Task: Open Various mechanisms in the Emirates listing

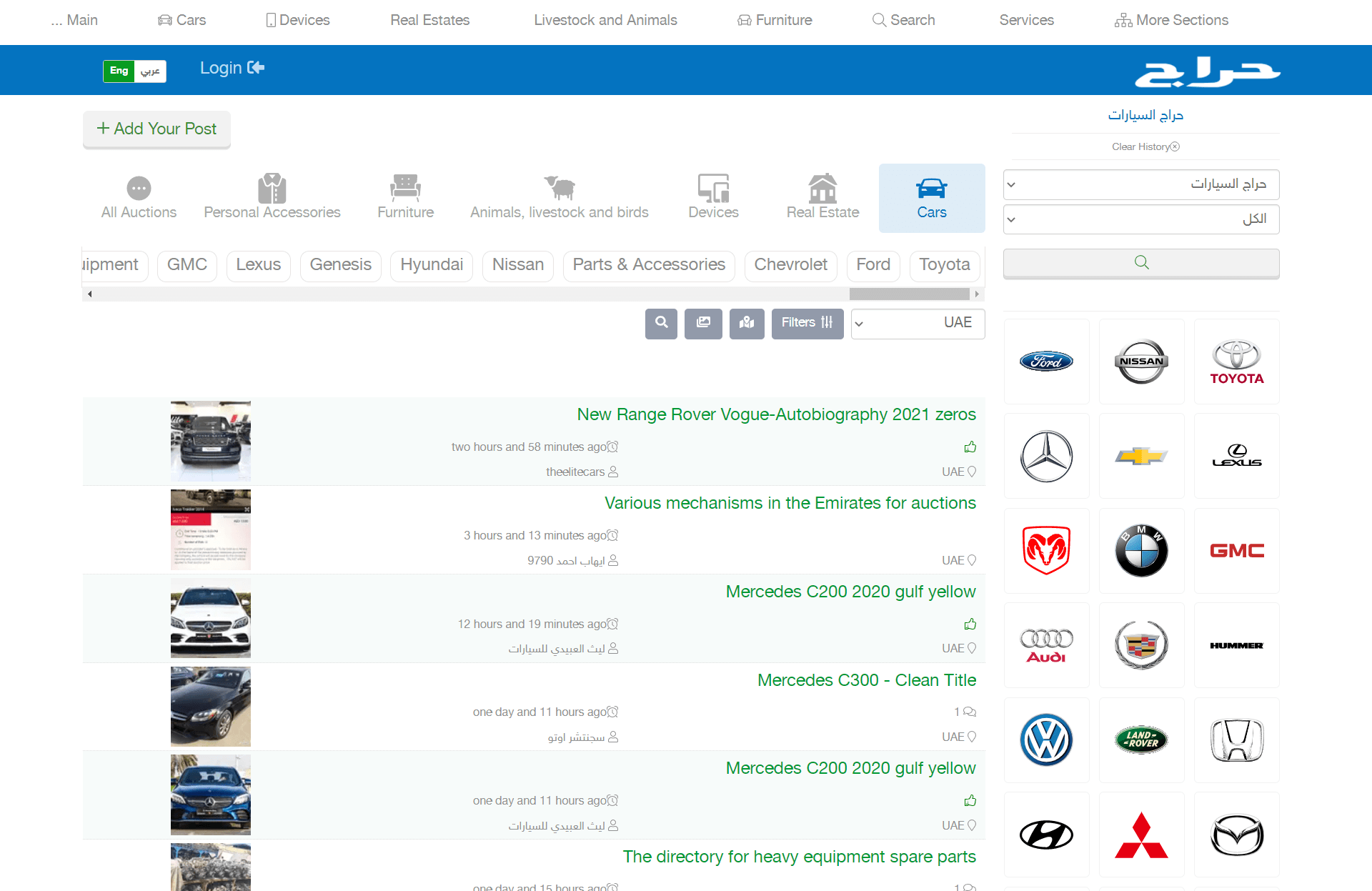Action: (790, 503)
